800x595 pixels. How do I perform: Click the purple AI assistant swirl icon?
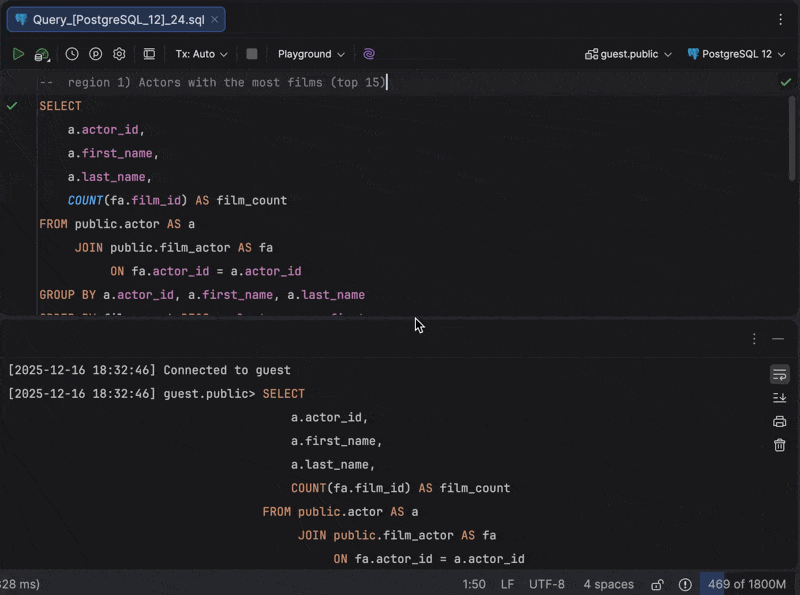[x=369, y=54]
